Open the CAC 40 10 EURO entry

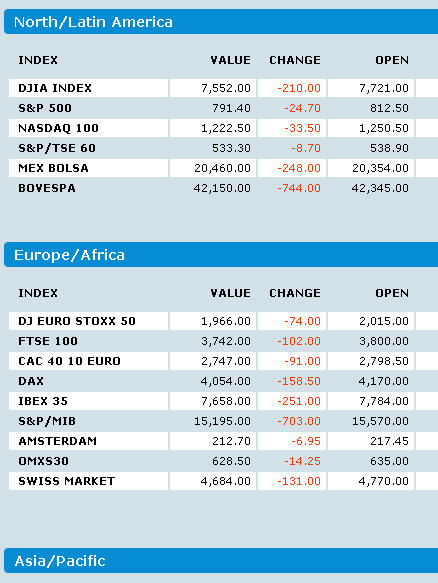tap(70, 361)
